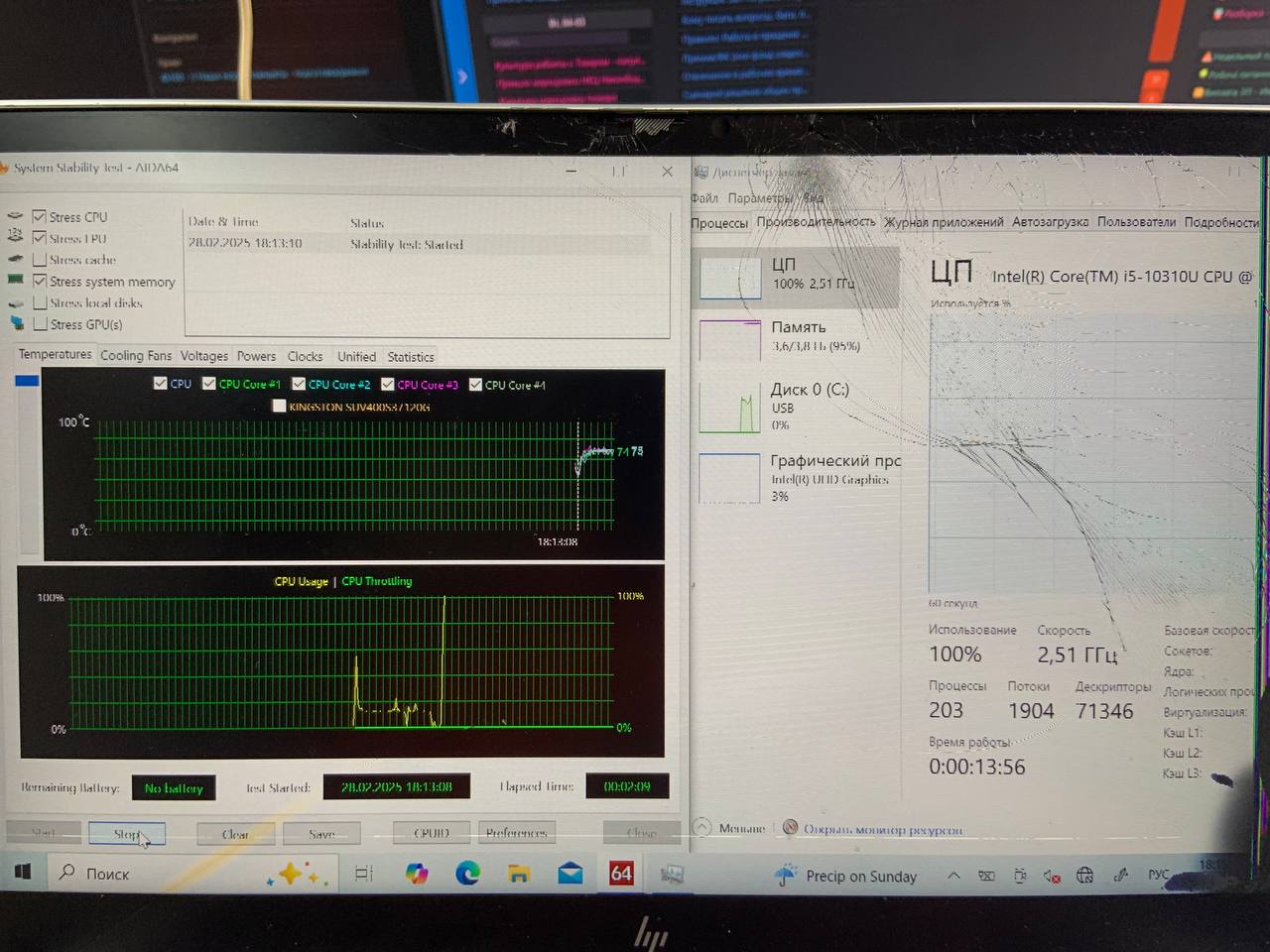Uncheck the CPU graph checkbox
The image size is (1270, 952).
[160, 383]
